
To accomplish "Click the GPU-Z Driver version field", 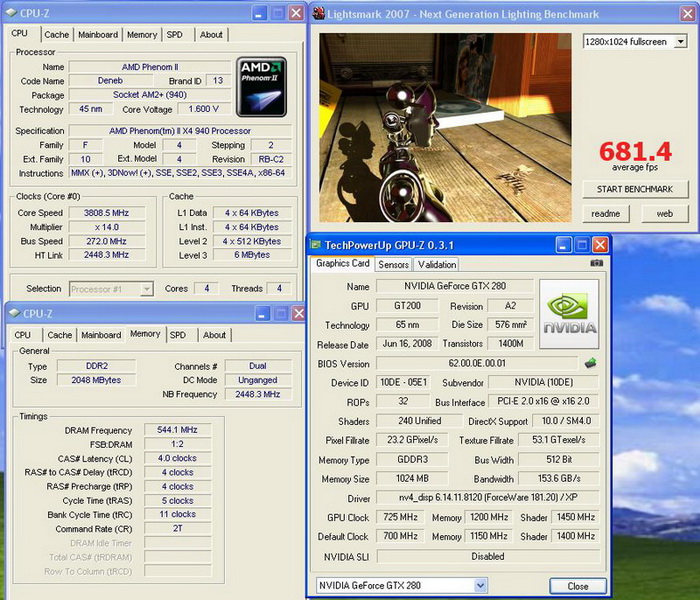I will point(488,497).
